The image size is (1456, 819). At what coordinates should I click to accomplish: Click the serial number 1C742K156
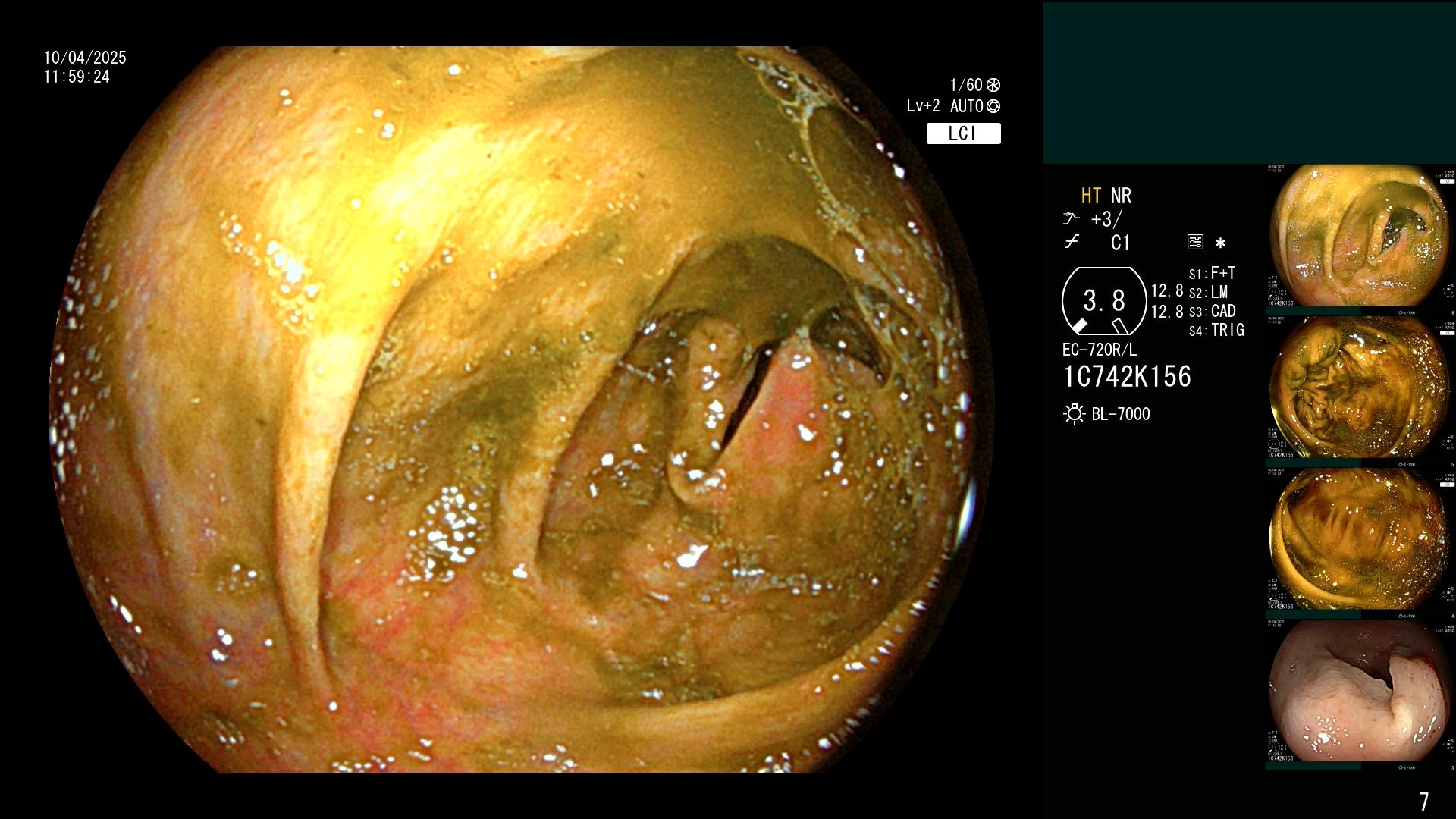point(1127,376)
